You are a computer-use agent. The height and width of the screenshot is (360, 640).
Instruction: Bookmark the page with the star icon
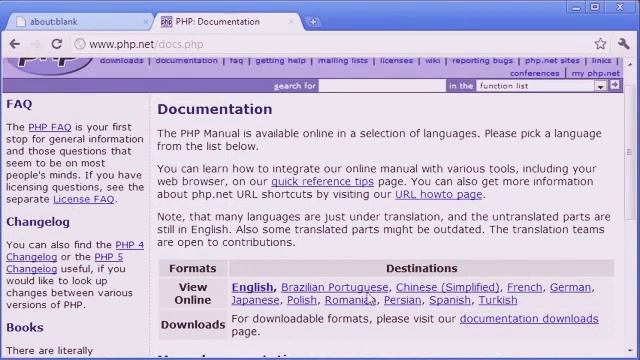click(x=600, y=44)
